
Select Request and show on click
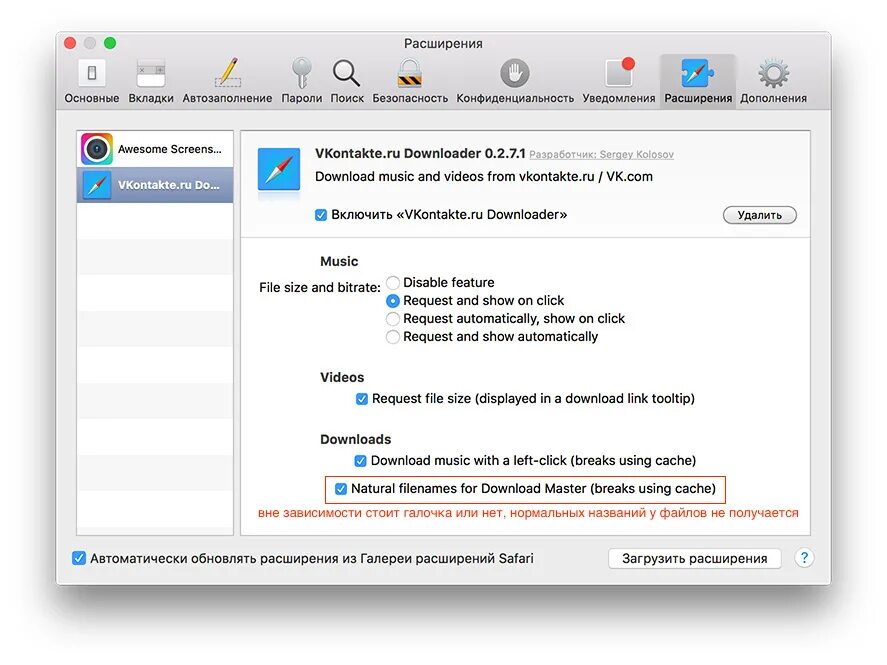click(x=393, y=300)
